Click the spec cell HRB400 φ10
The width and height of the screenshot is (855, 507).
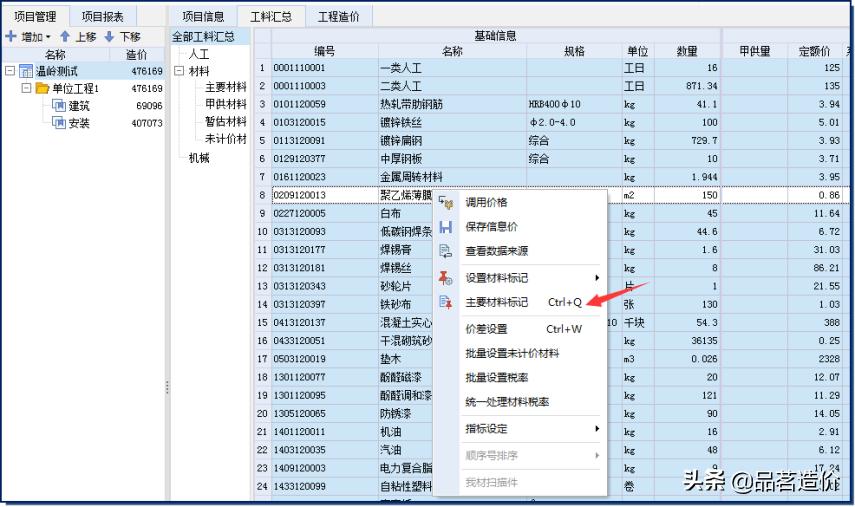(x=574, y=104)
